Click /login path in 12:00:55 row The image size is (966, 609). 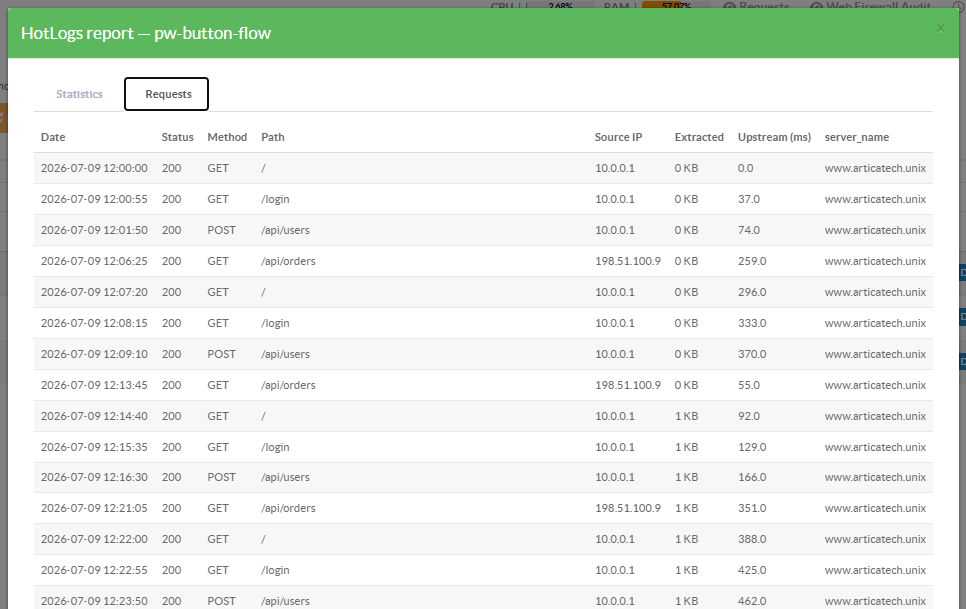pos(275,200)
